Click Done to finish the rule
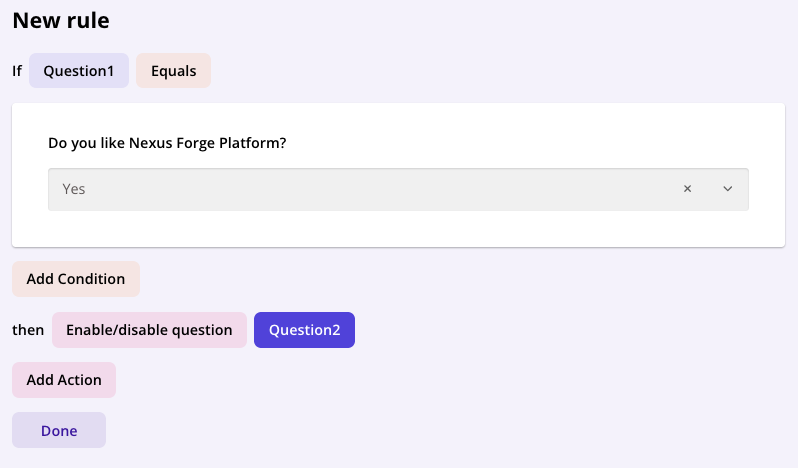This screenshot has width=798, height=468. (x=59, y=430)
